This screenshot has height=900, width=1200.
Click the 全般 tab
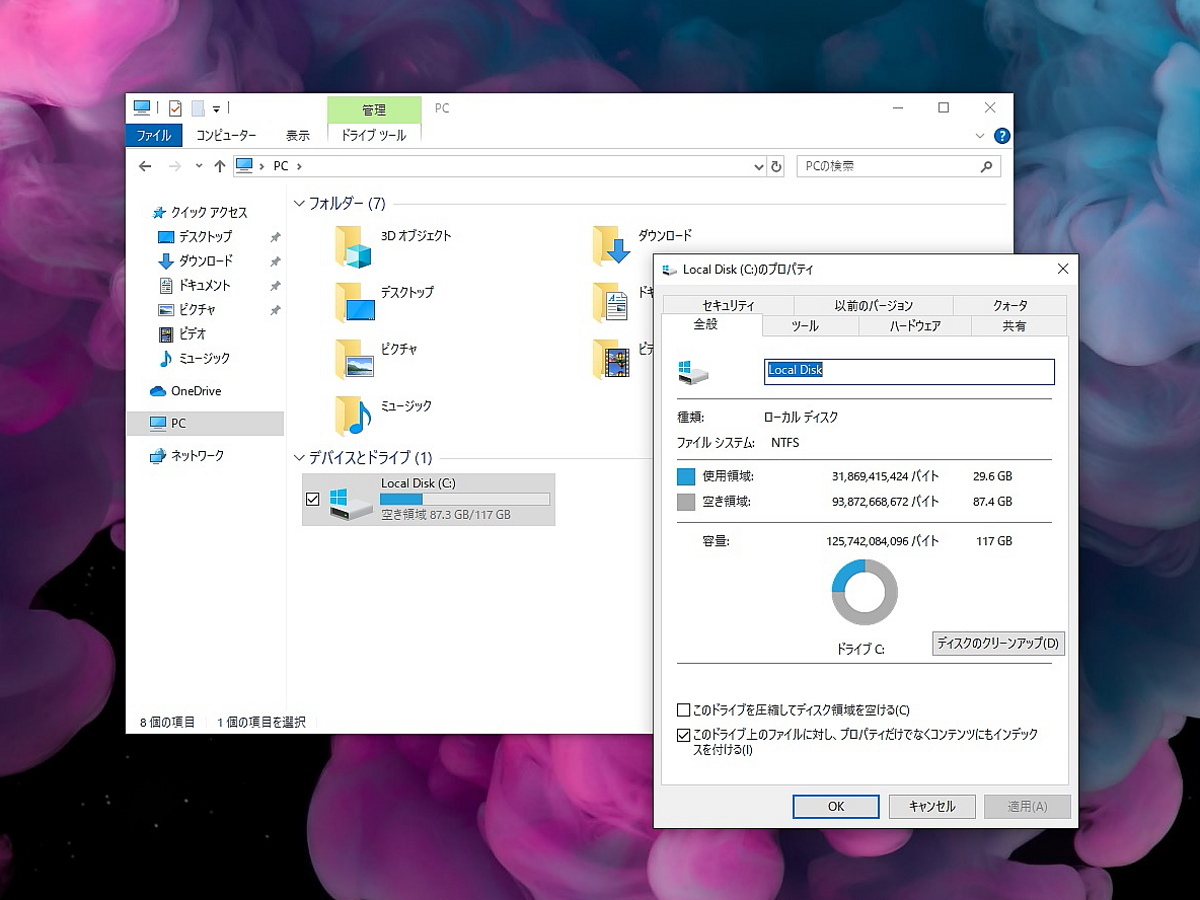coord(712,325)
